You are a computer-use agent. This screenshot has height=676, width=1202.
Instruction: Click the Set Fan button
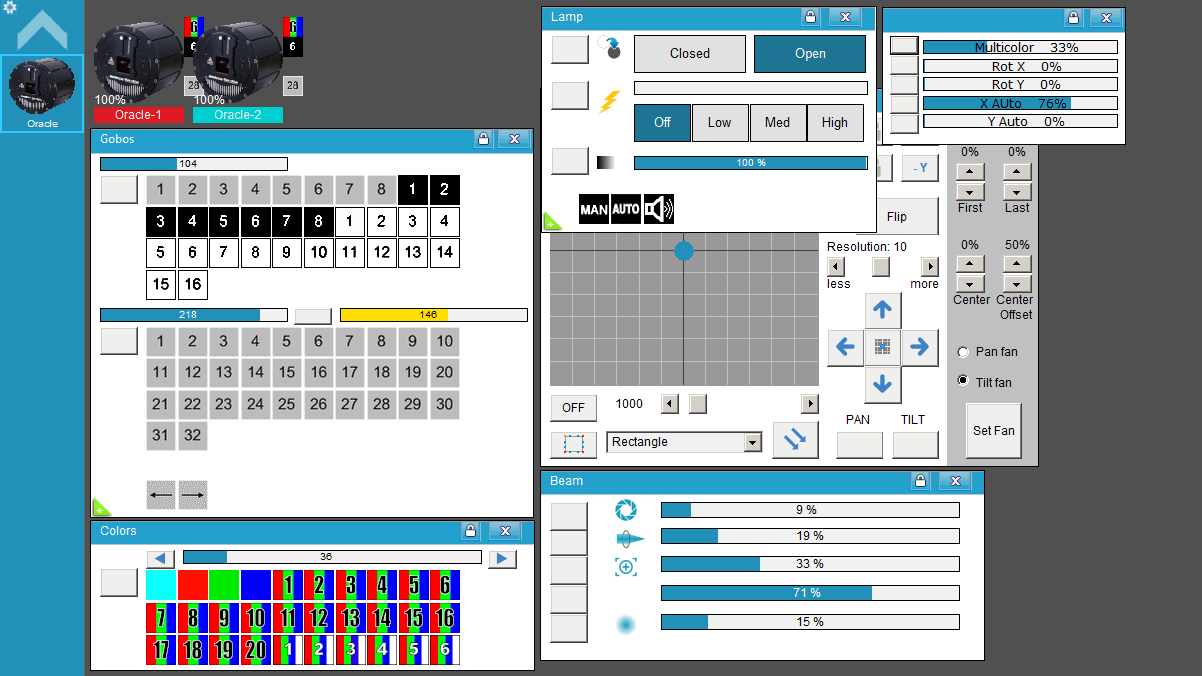click(x=993, y=431)
